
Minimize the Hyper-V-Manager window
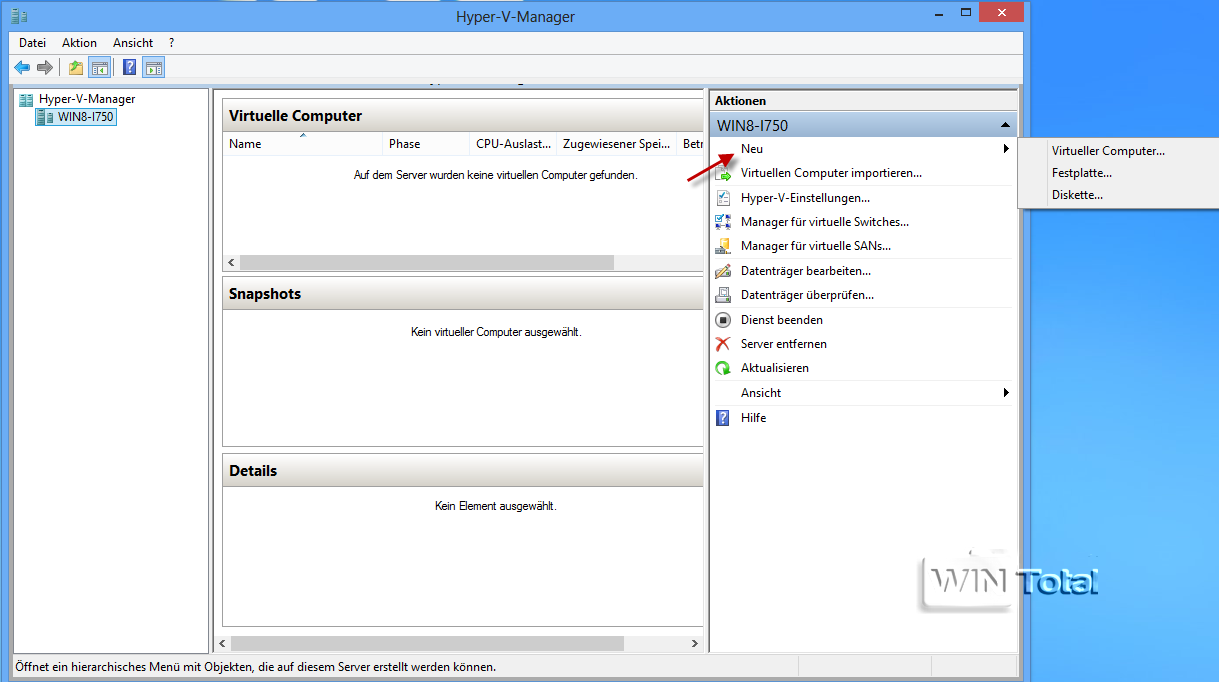coord(939,14)
